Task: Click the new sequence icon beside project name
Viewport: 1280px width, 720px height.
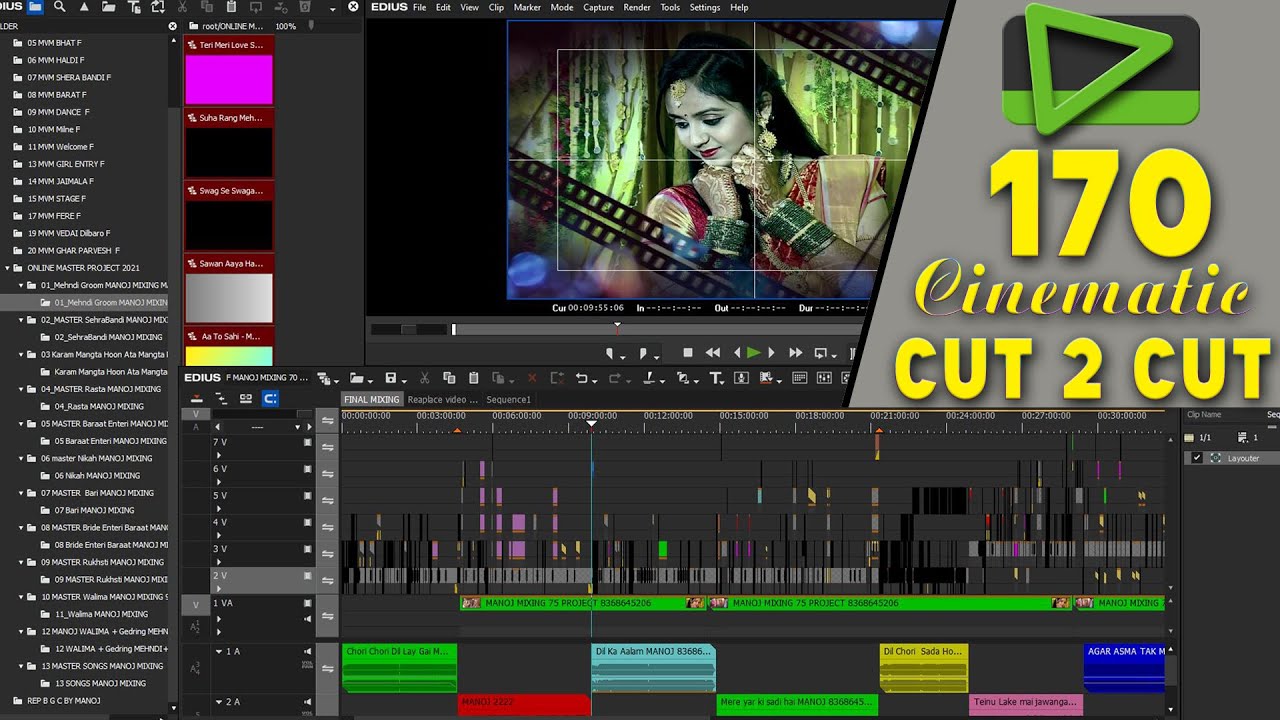Action: click(322, 378)
